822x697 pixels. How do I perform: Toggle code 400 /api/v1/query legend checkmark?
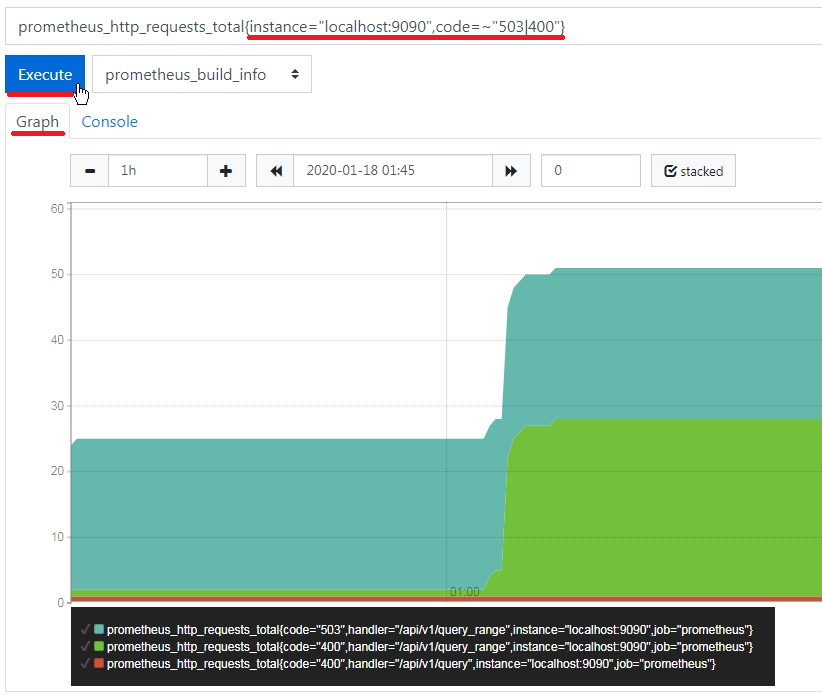85,663
